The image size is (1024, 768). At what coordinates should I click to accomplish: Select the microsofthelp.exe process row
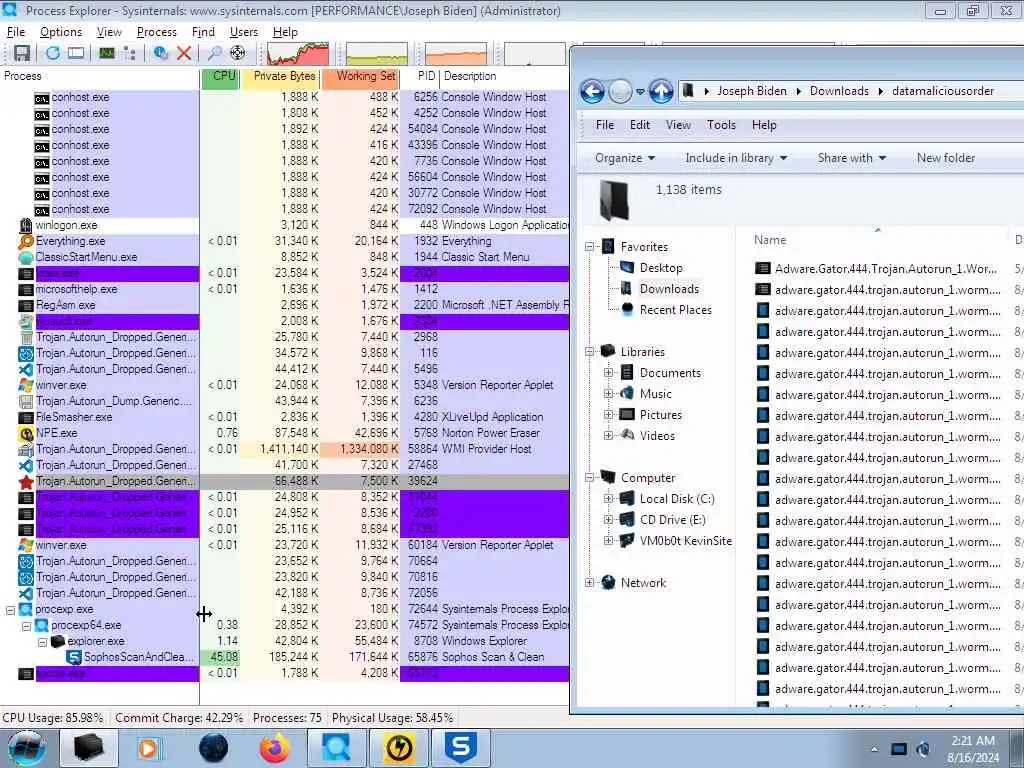(x=285, y=289)
